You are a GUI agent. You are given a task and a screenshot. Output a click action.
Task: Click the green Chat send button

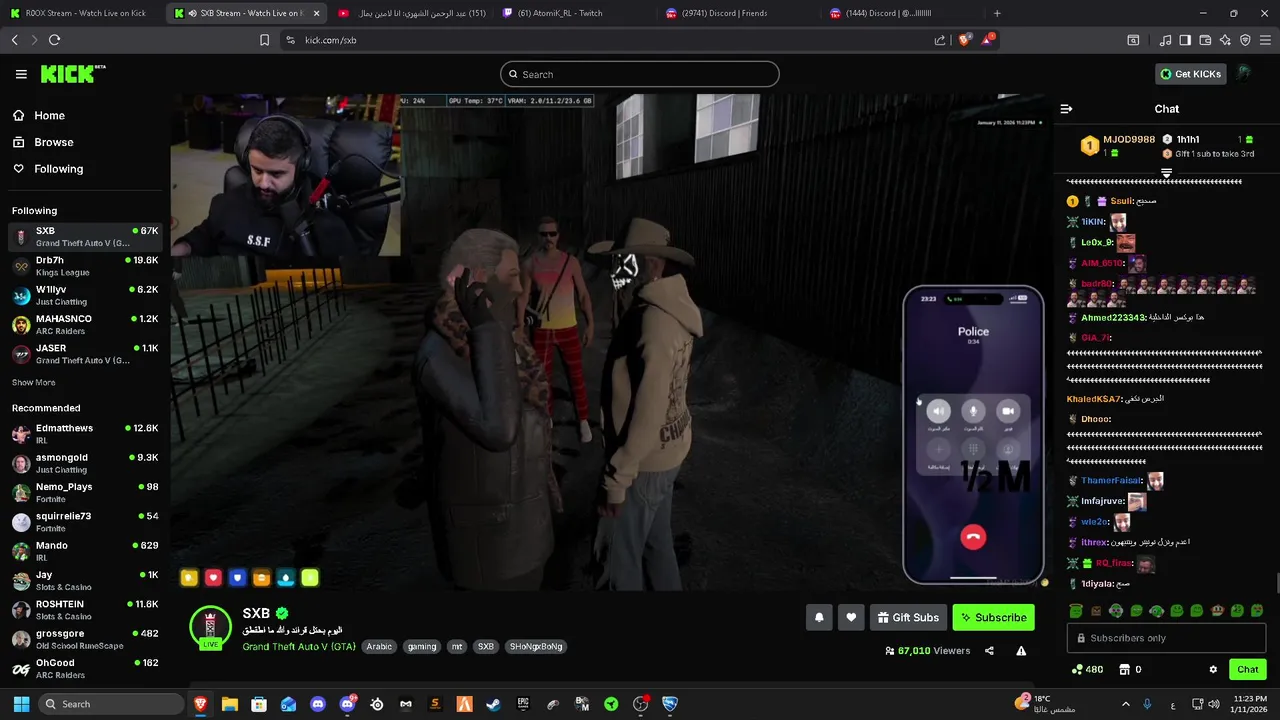point(1248,670)
